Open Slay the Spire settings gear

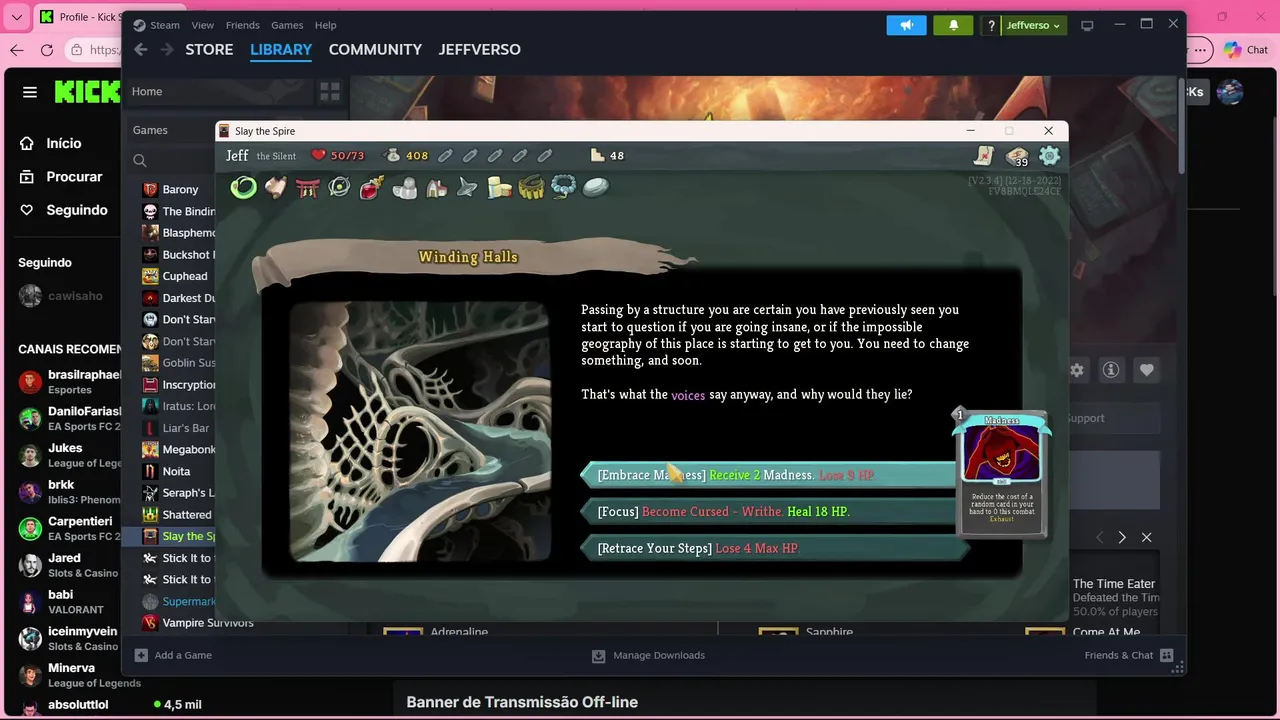(1049, 155)
